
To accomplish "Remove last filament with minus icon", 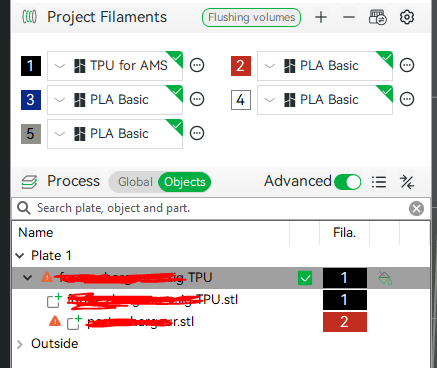I will (349, 17).
